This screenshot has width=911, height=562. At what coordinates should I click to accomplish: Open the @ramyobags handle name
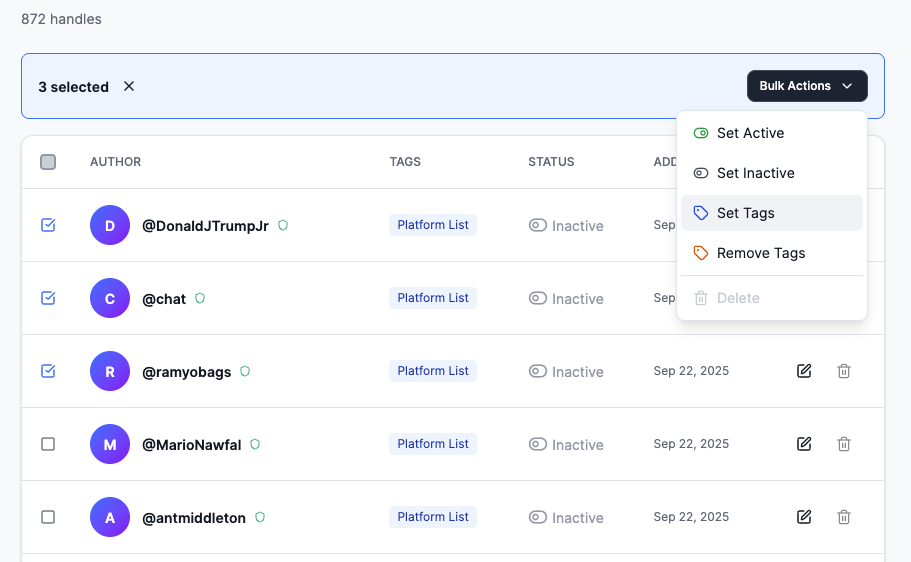pyautogui.click(x=186, y=372)
